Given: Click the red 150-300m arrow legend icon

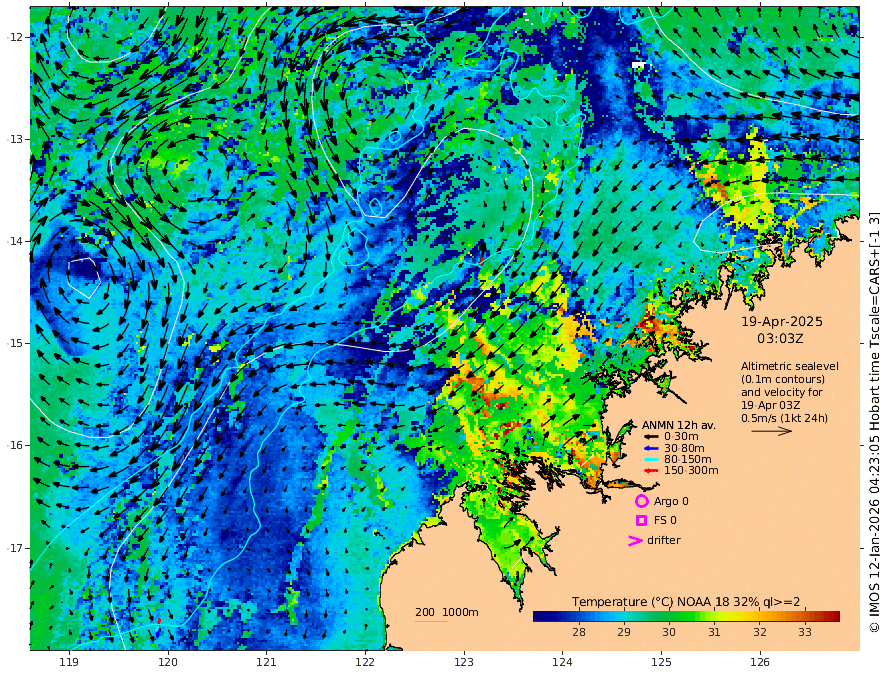Looking at the screenshot, I should pyautogui.click(x=650, y=471).
